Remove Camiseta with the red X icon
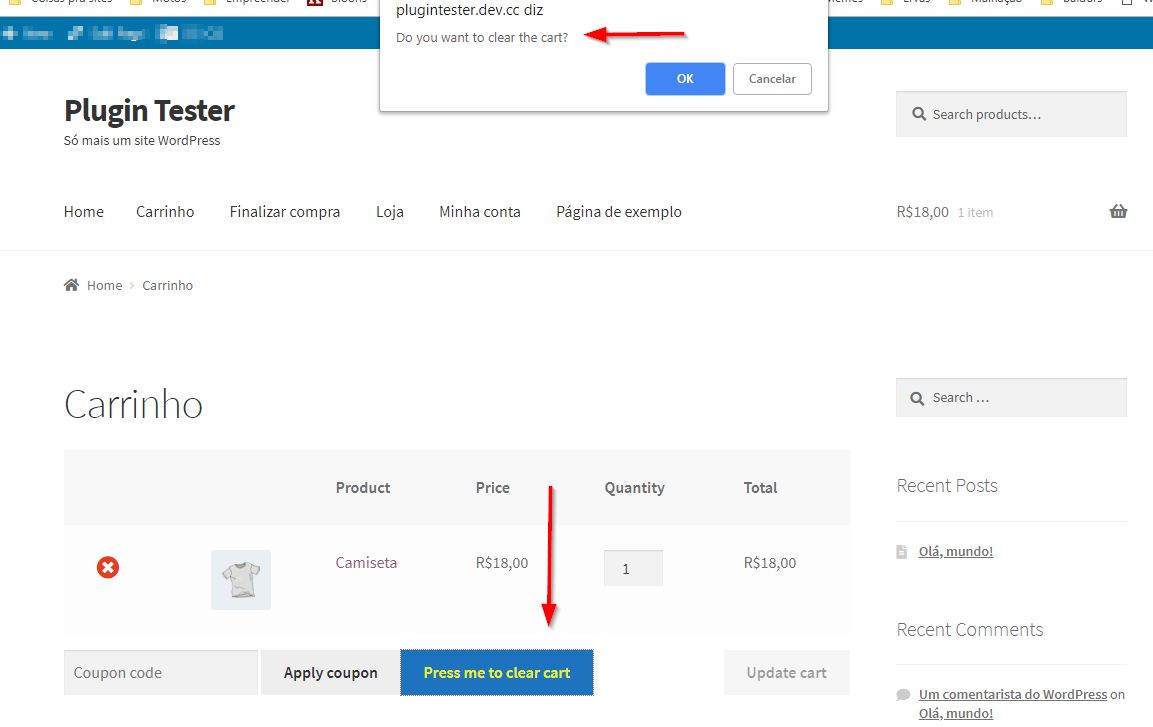The height and width of the screenshot is (727, 1153). (x=108, y=567)
